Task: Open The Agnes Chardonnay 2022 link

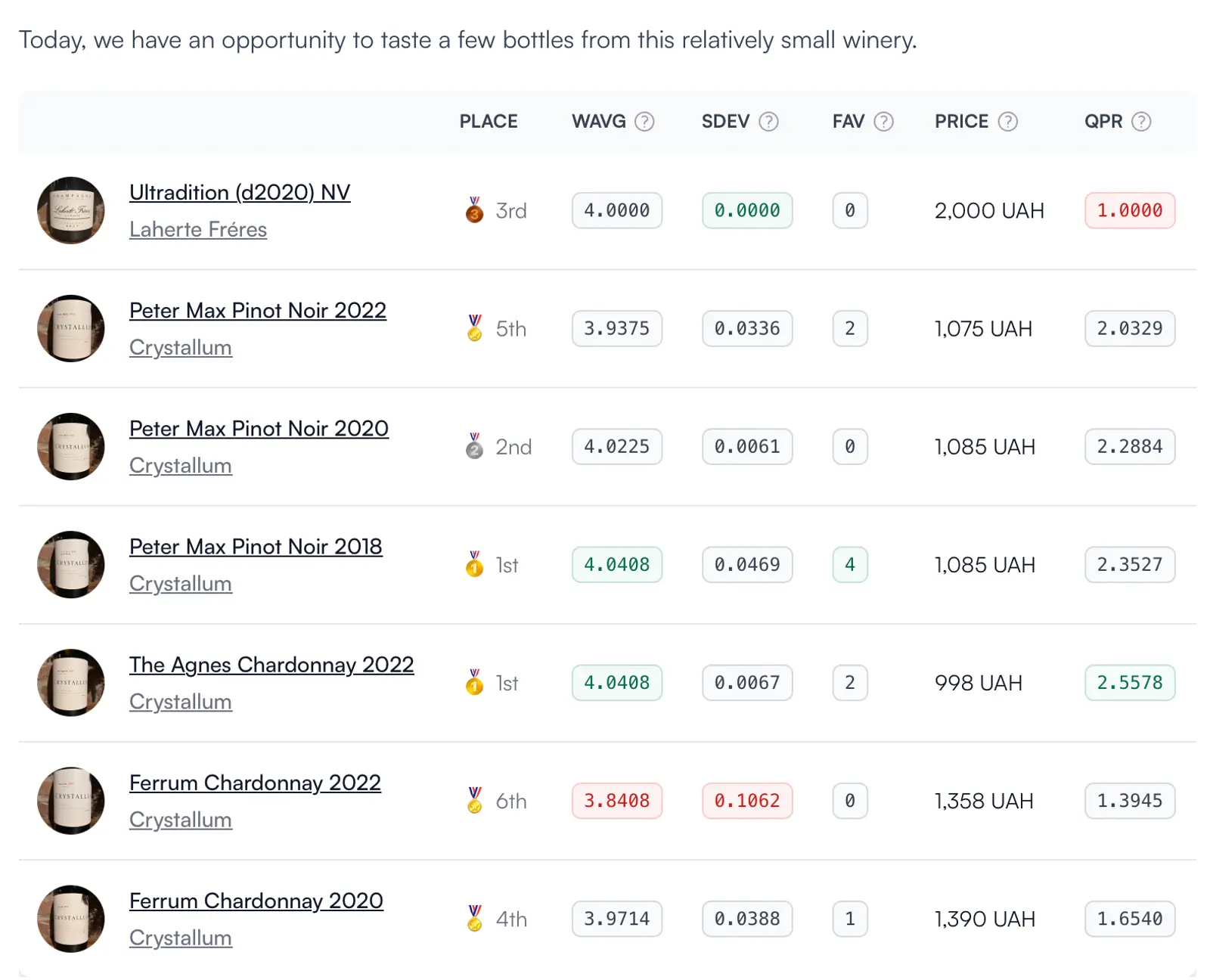Action: coord(271,665)
